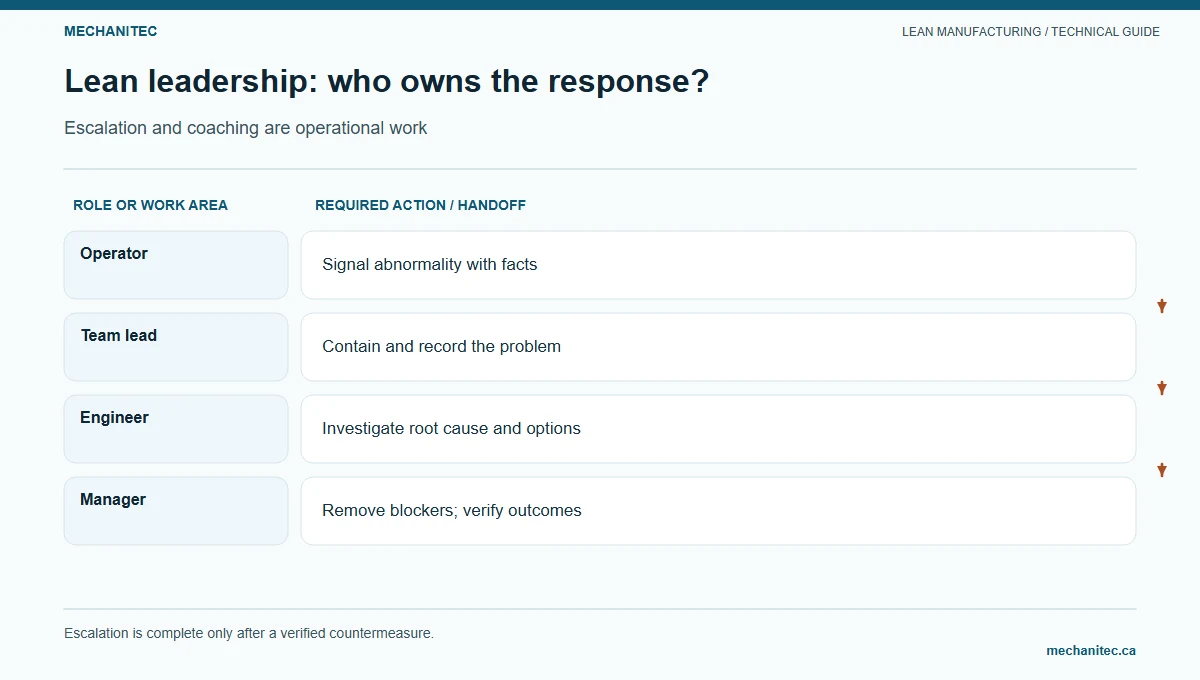Click the REQUIRED ACTION / HANDOFF column header
Image resolution: width=1200 pixels, height=680 pixels.
[x=420, y=205]
